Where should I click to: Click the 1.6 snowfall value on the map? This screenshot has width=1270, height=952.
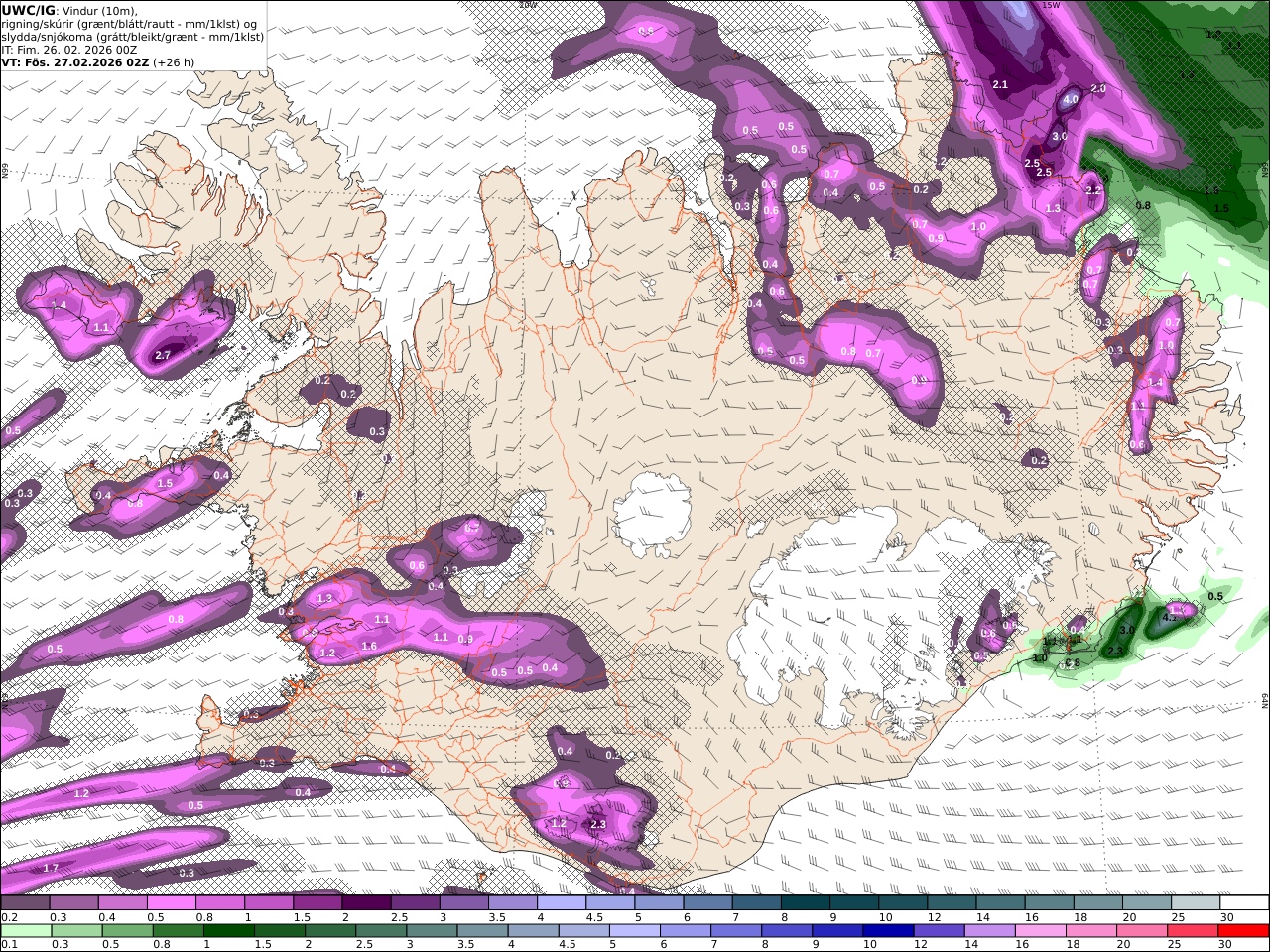pos(369,646)
